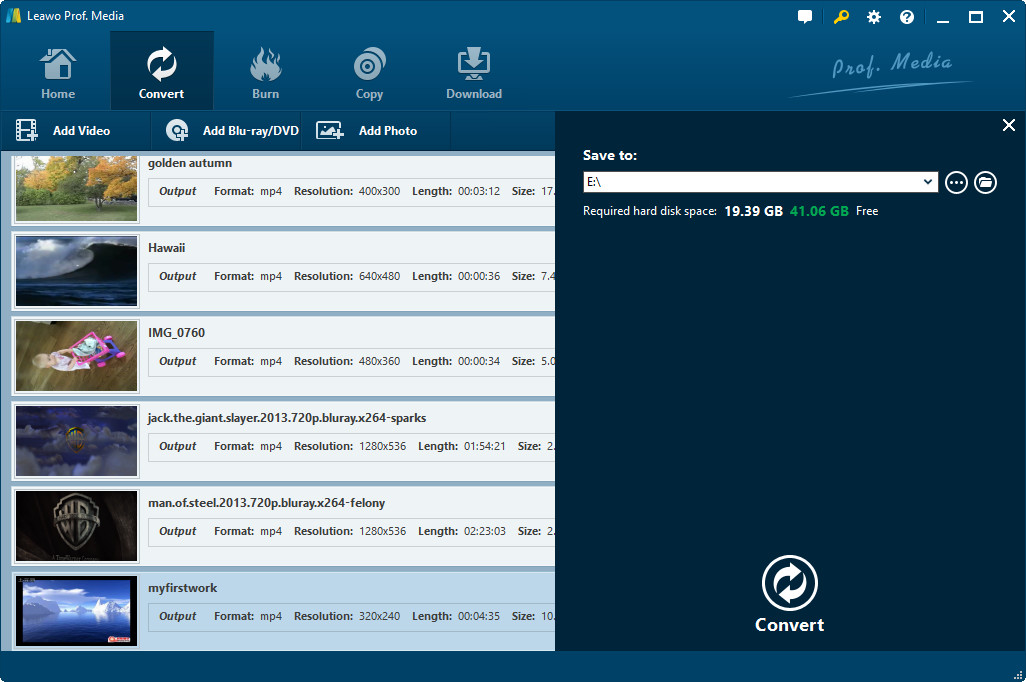Expand the Save to path dropdown
Image resolution: width=1026 pixels, height=682 pixels.
click(x=928, y=182)
